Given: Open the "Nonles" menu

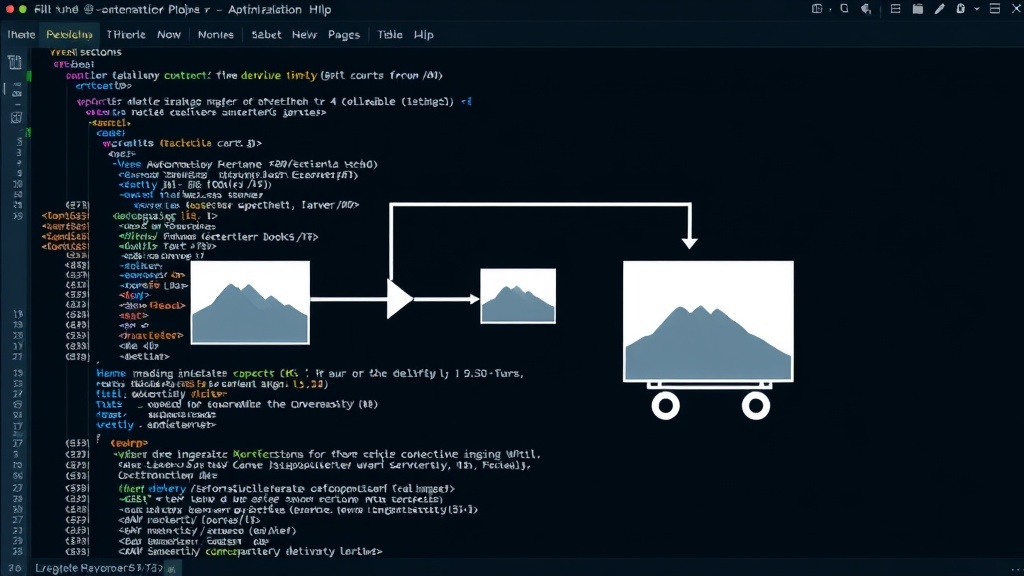Looking at the screenshot, I should coord(216,35).
